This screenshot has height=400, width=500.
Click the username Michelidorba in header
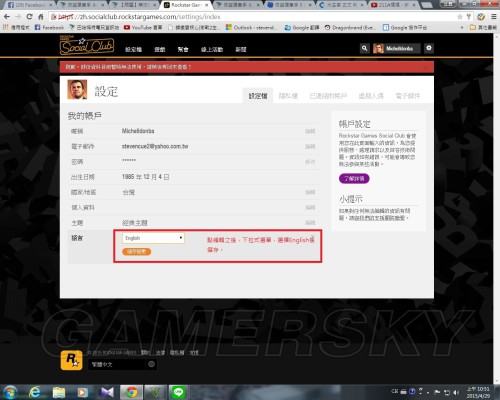(399, 49)
